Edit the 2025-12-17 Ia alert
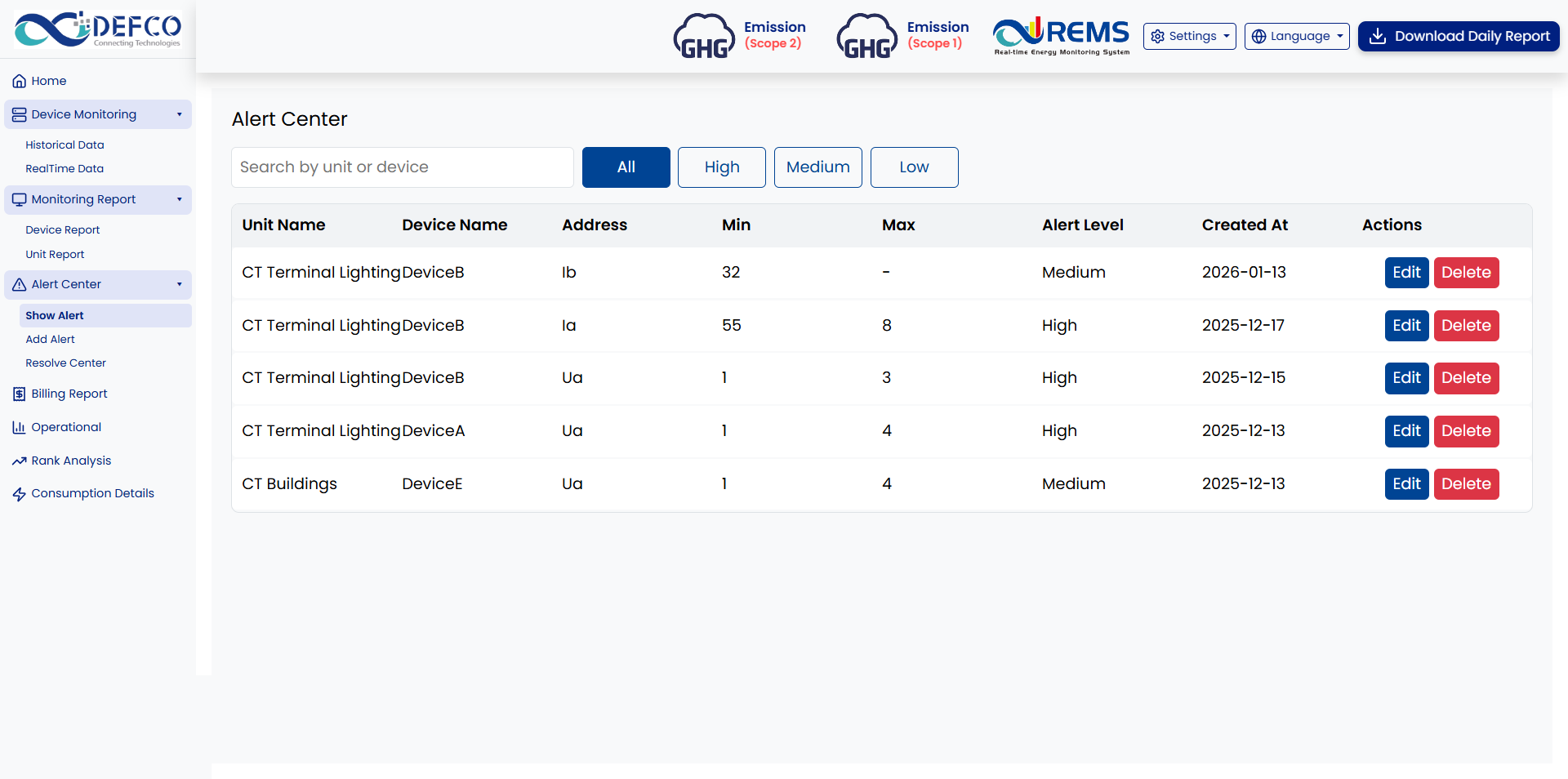 pos(1406,326)
